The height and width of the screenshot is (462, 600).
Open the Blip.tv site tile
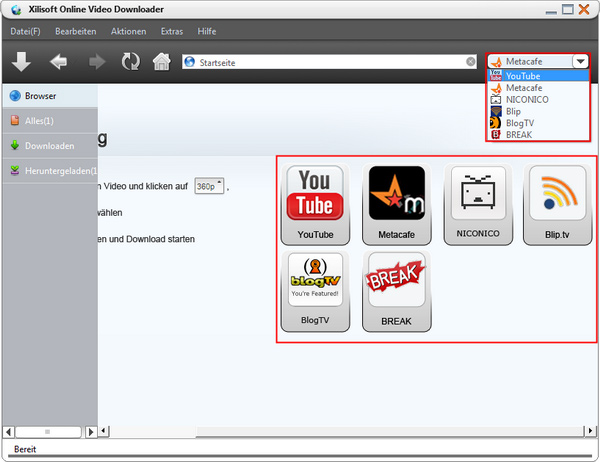pos(557,204)
